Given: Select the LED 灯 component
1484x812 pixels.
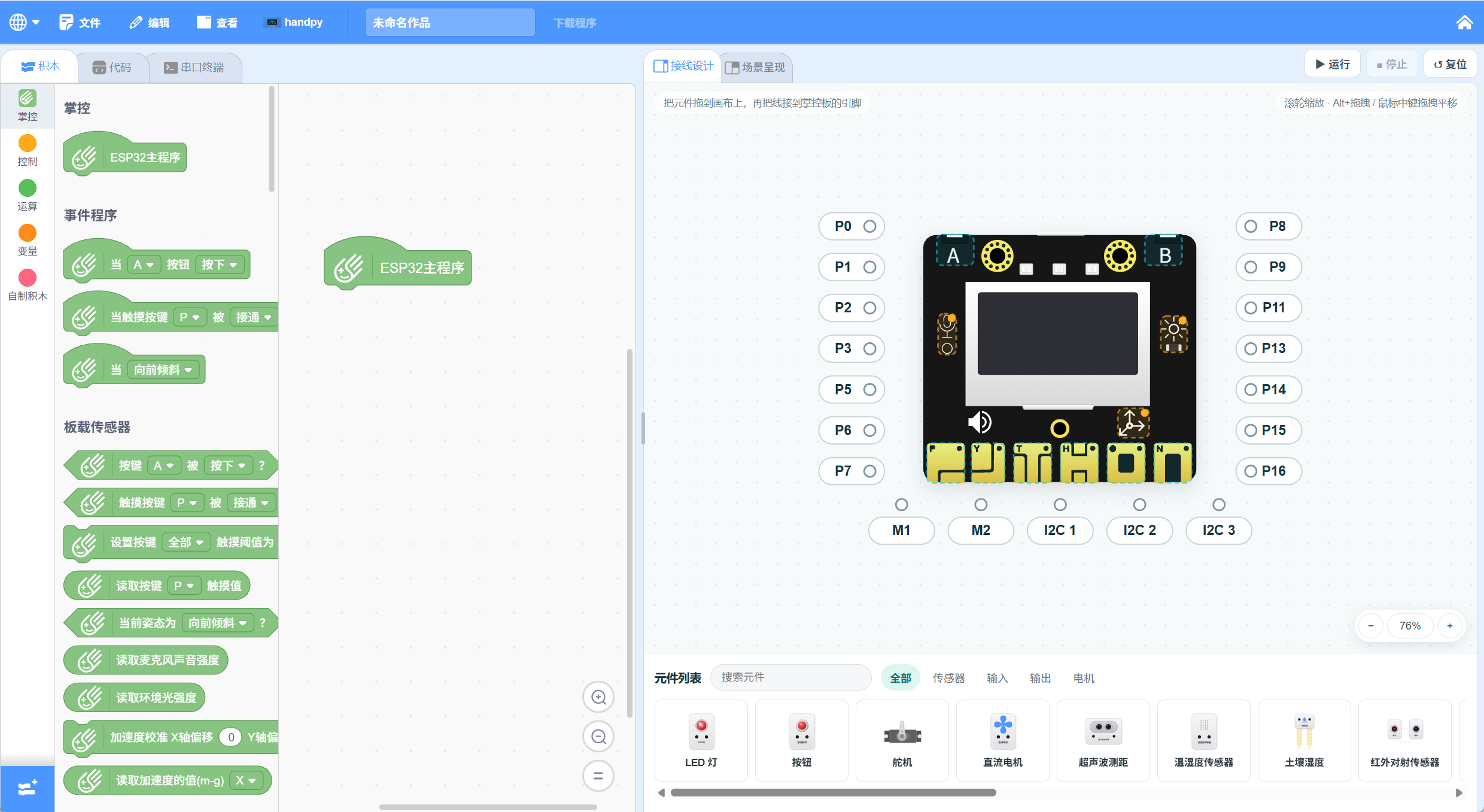Looking at the screenshot, I should 701,741.
